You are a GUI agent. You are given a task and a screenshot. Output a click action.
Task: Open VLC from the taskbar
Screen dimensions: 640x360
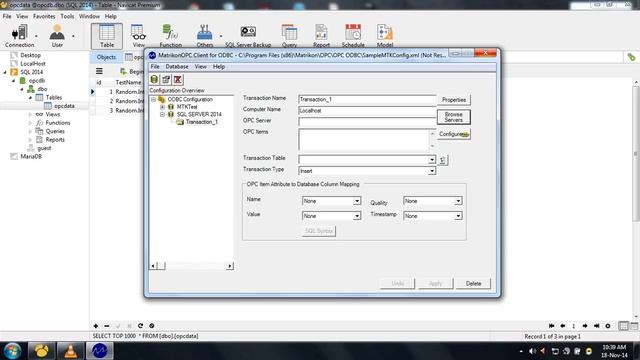(x=70, y=351)
